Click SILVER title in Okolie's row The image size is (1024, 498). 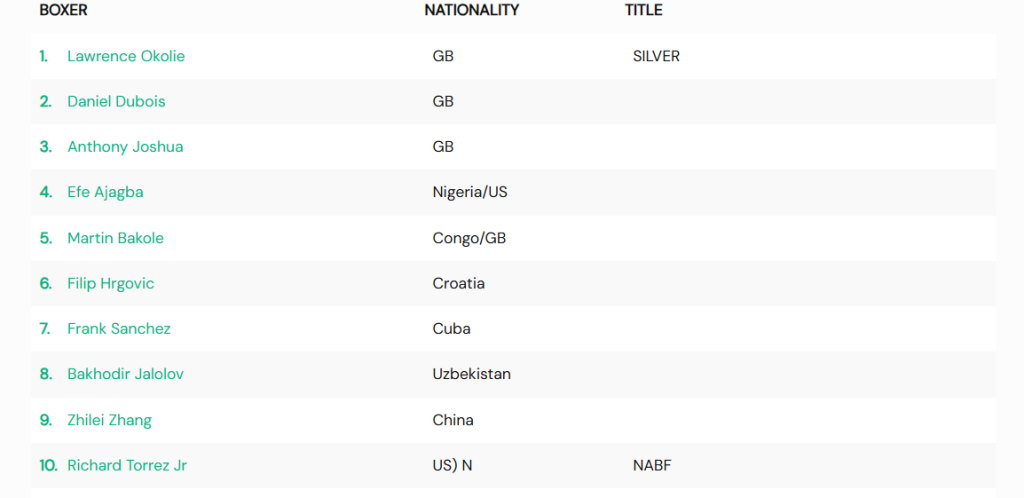click(656, 56)
